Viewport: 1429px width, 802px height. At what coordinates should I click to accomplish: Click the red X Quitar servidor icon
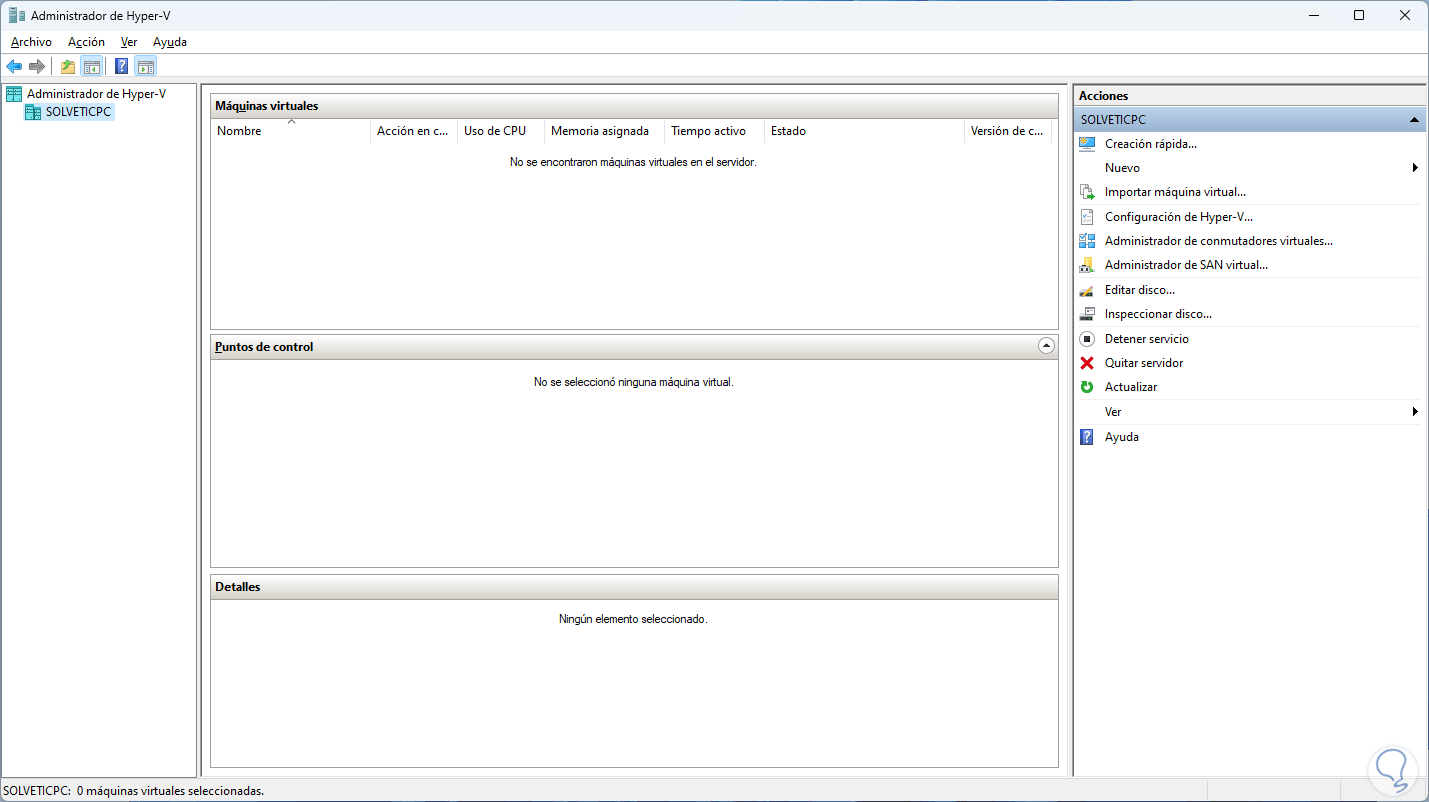pos(1087,363)
